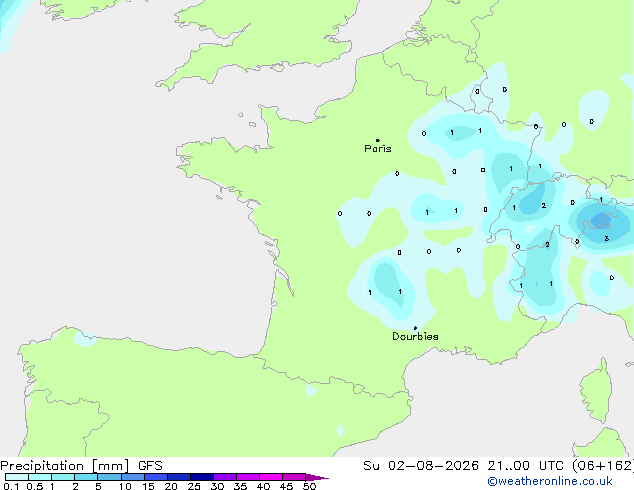Click the Precipitation [mm] title text

point(65,466)
